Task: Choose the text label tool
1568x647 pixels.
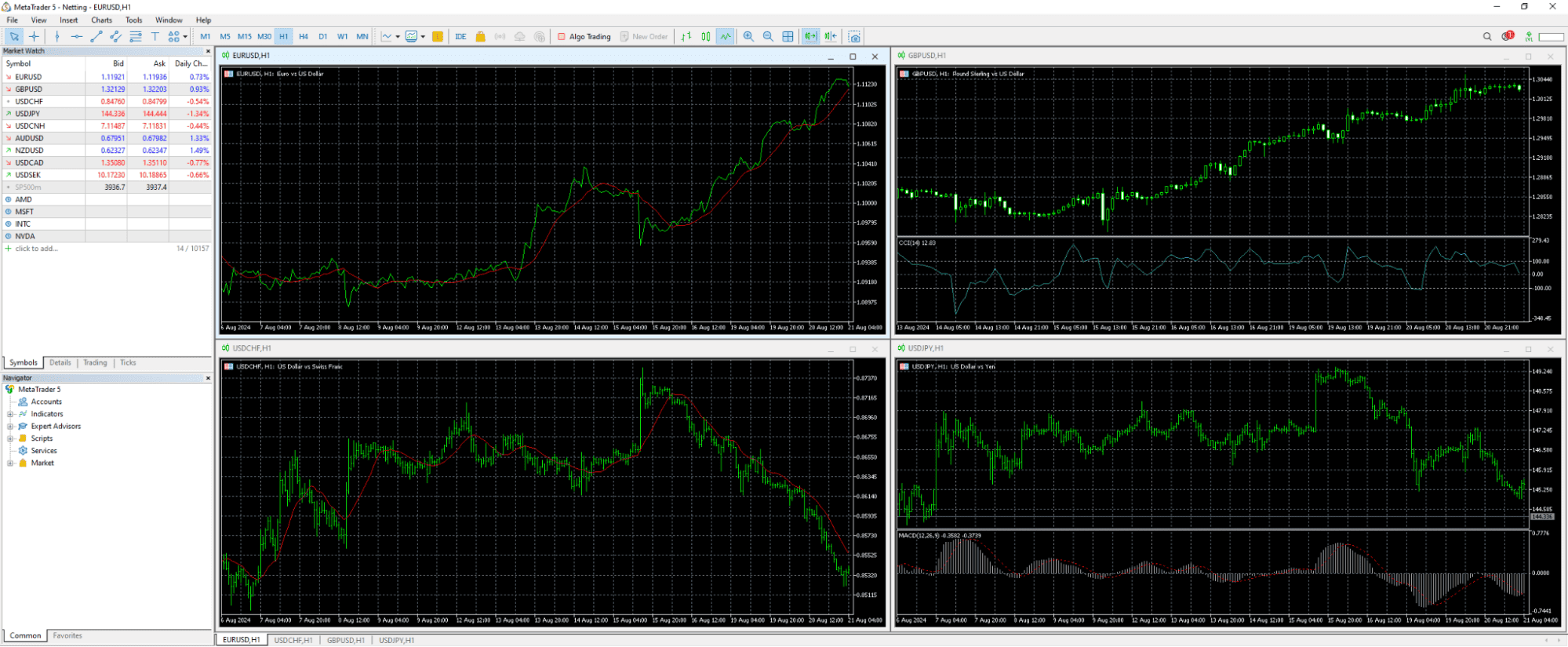Action: pyautogui.click(x=155, y=37)
